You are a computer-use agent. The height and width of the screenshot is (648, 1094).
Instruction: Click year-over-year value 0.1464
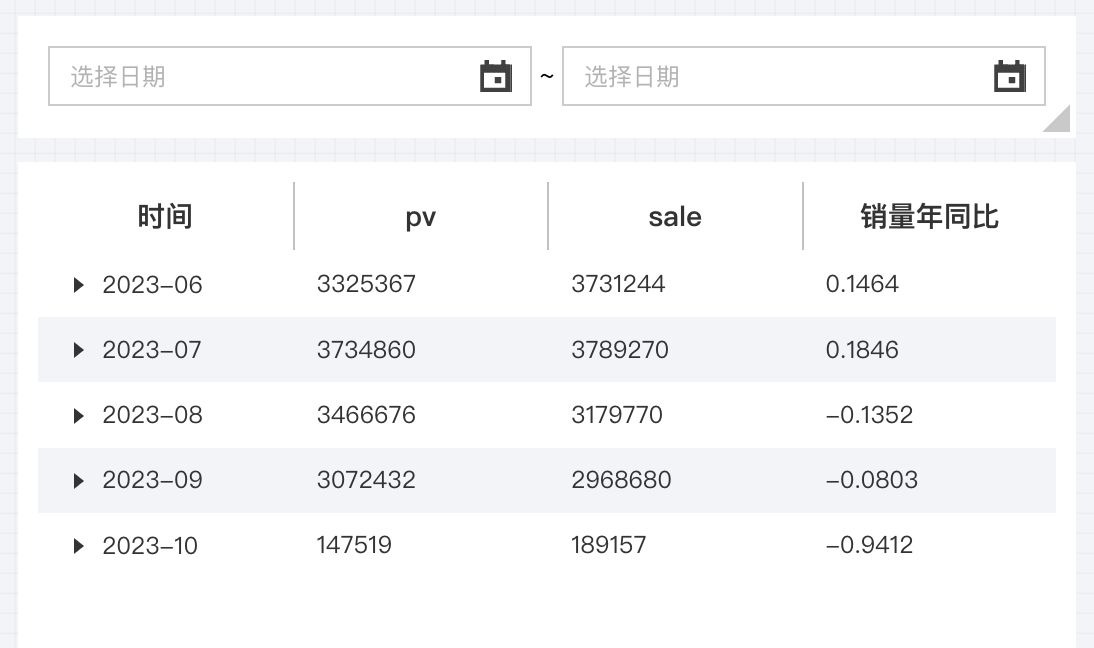tap(862, 284)
